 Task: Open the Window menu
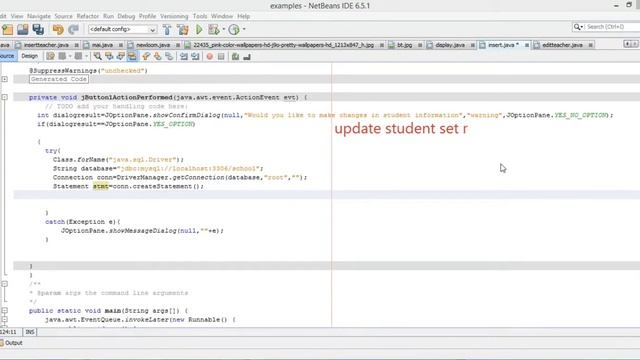[222, 16]
